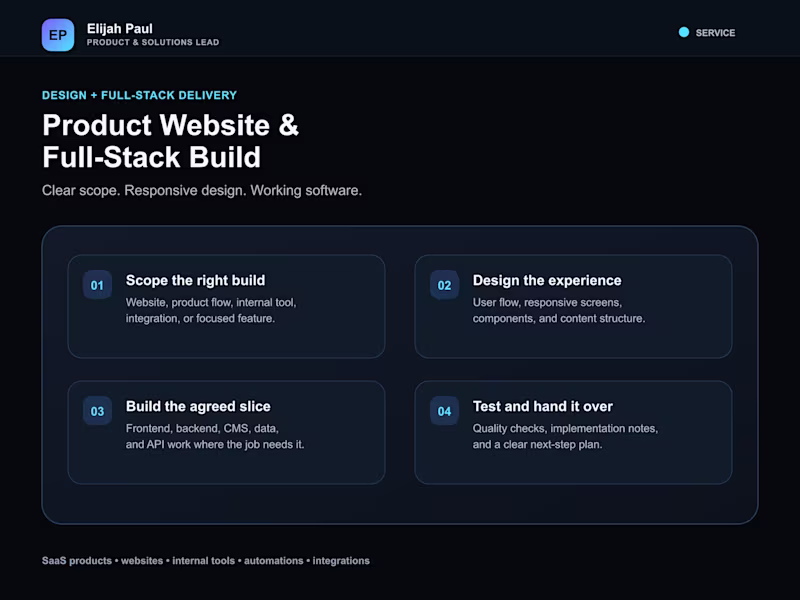Click the SaaS products footer text
Screen dimensions: 800x600
206,561
